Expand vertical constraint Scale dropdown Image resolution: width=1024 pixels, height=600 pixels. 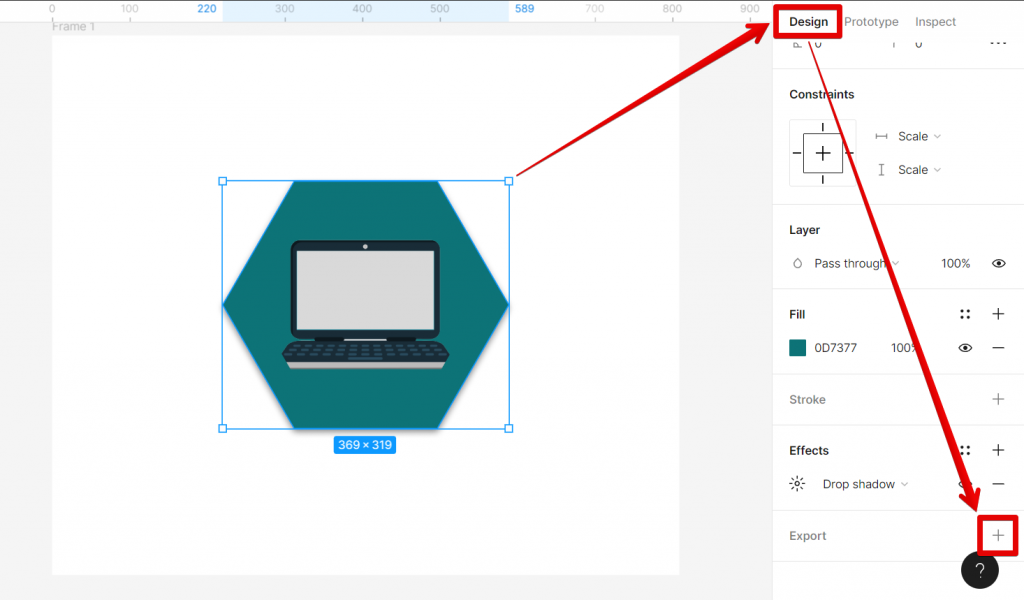click(x=918, y=170)
